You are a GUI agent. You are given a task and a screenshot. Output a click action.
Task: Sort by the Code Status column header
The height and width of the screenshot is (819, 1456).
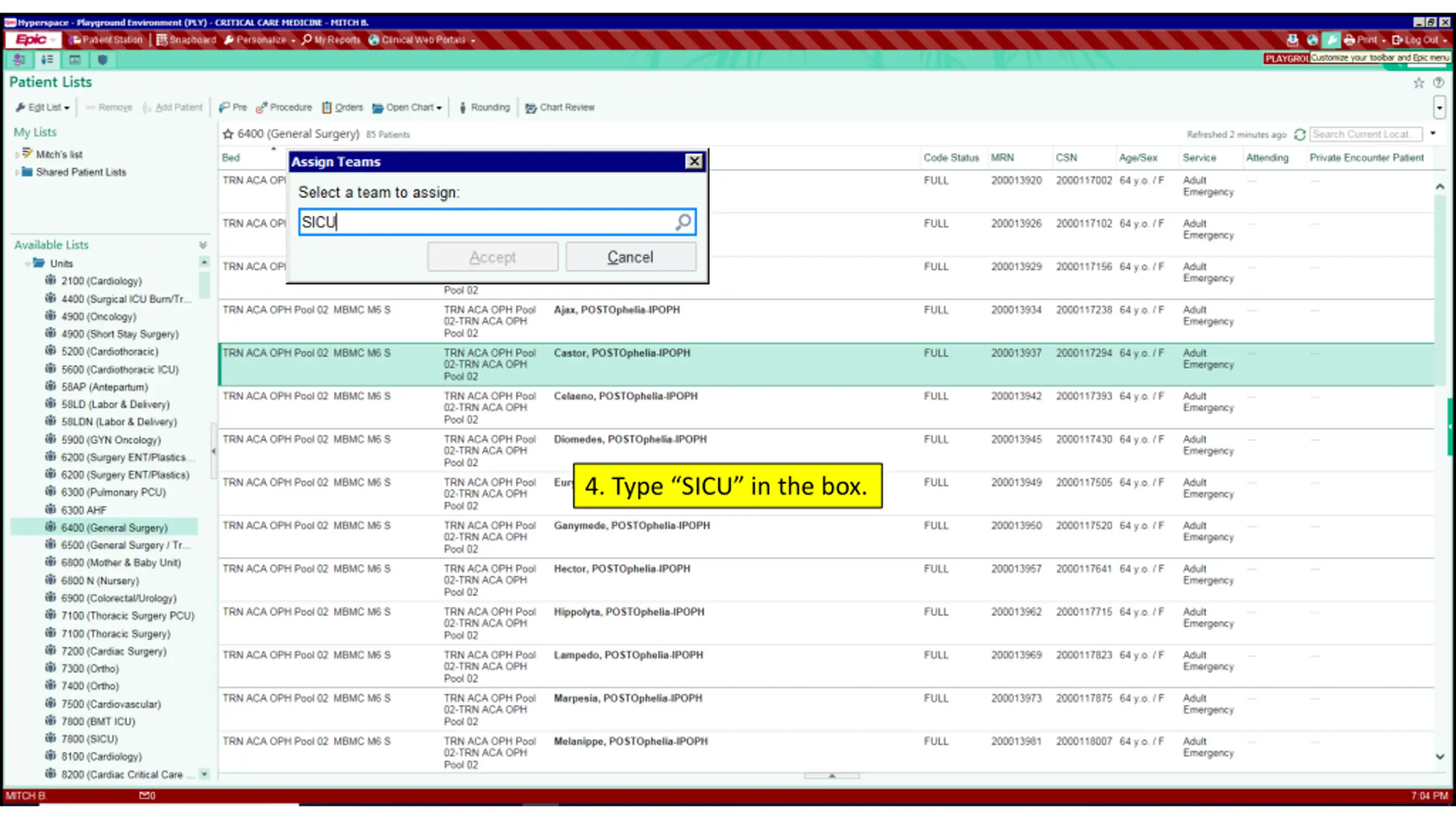tap(951, 158)
